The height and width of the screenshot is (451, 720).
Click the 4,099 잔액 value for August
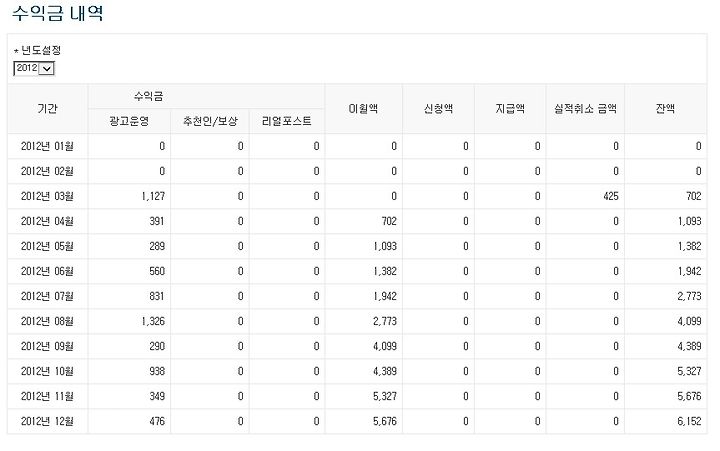point(689,321)
